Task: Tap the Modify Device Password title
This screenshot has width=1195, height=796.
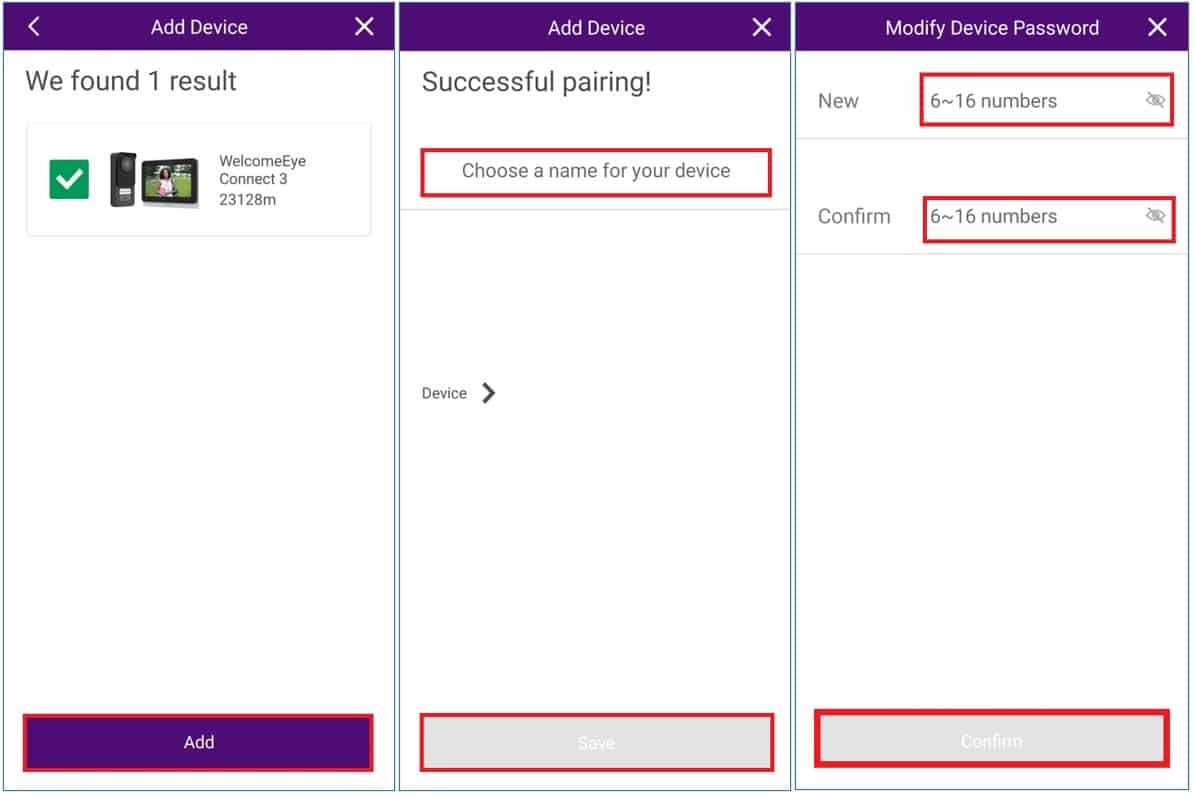Action: click(x=992, y=28)
